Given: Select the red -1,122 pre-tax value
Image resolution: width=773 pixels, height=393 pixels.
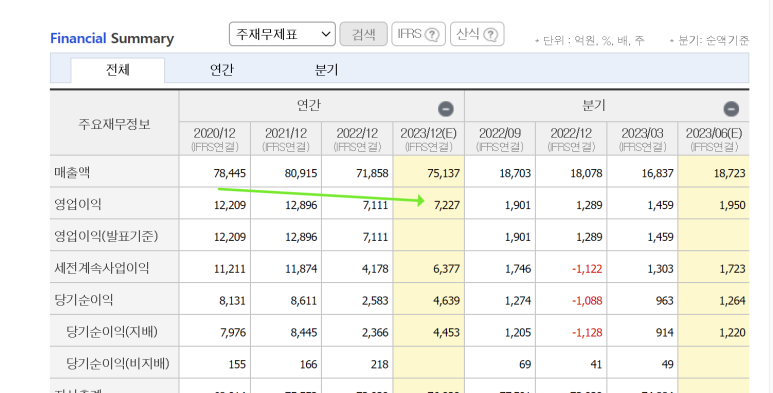Looking at the screenshot, I should (587, 269).
